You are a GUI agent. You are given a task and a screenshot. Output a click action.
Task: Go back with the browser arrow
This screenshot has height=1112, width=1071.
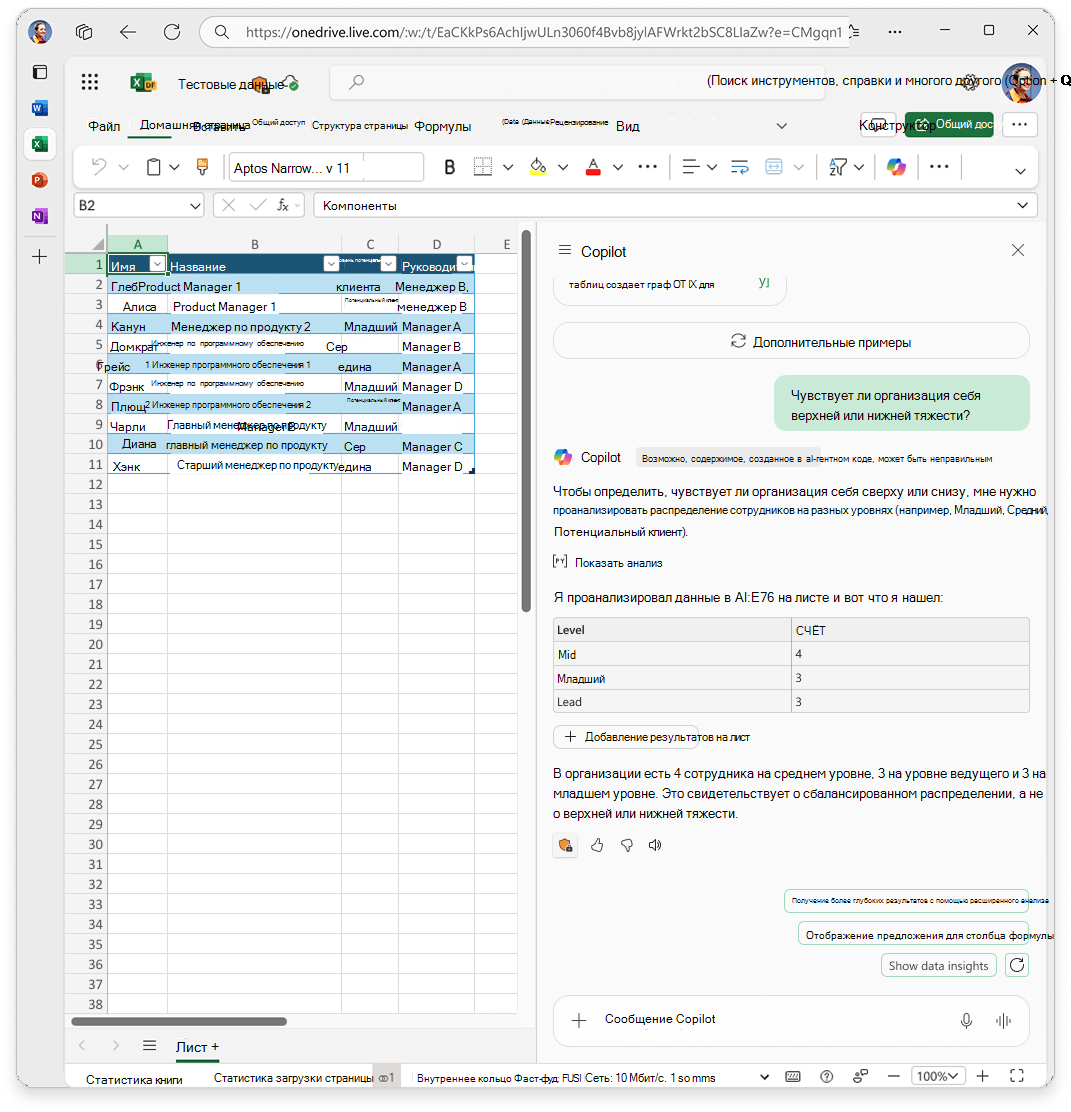click(x=128, y=32)
